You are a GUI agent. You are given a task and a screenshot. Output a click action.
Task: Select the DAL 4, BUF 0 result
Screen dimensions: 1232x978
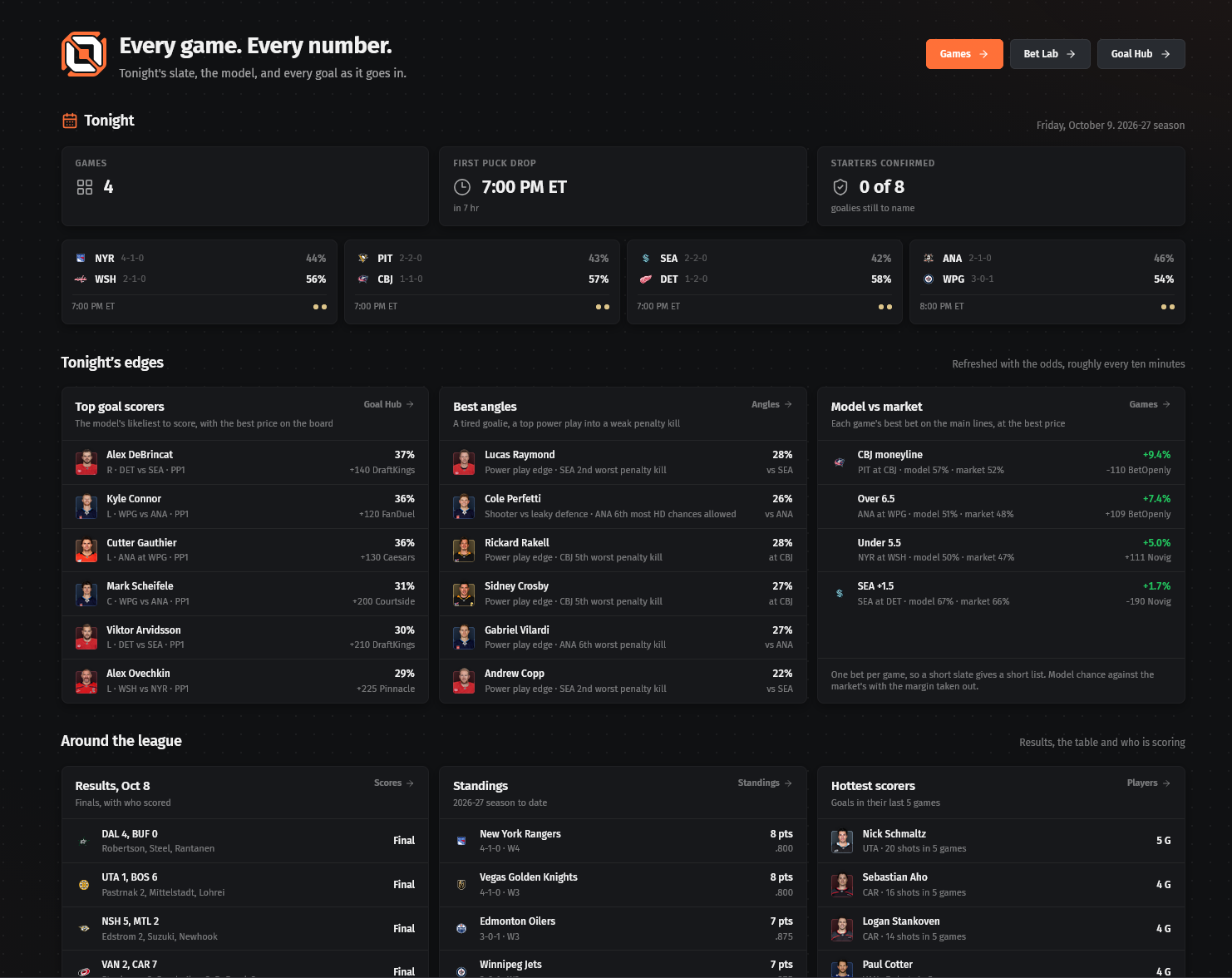(x=130, y=834)
